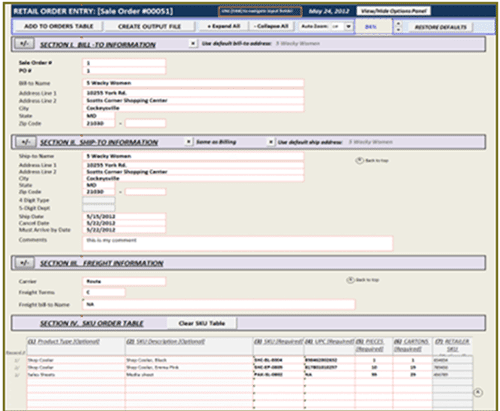Click the - Collapse All button

point(271,26)
